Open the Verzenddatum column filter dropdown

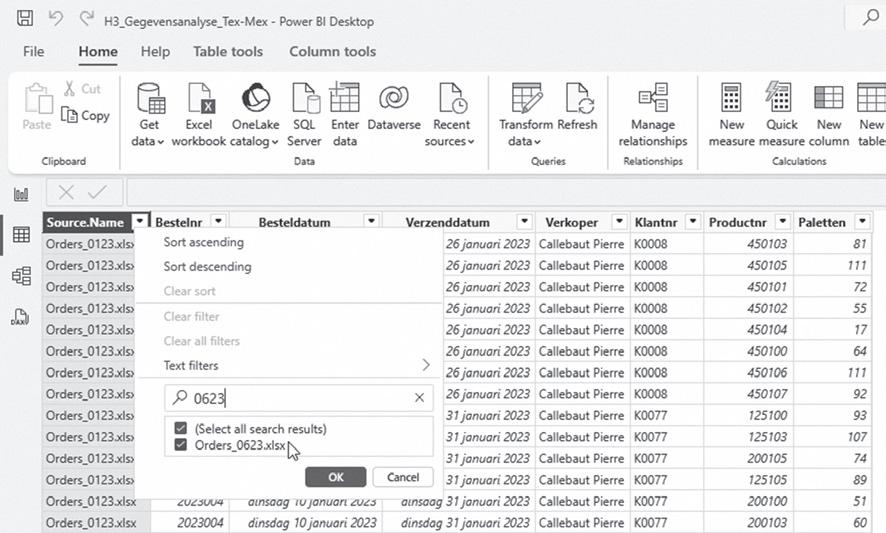pyautogui.click(x=524, y=221)
